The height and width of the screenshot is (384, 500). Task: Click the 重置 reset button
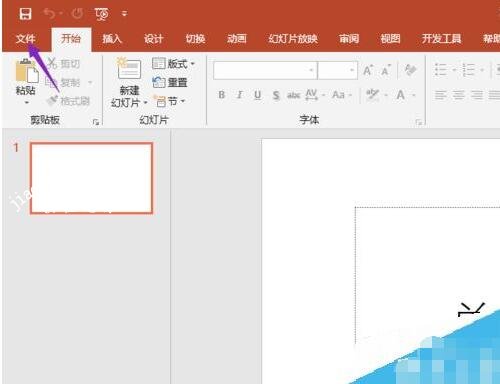[x=170, y=82]
